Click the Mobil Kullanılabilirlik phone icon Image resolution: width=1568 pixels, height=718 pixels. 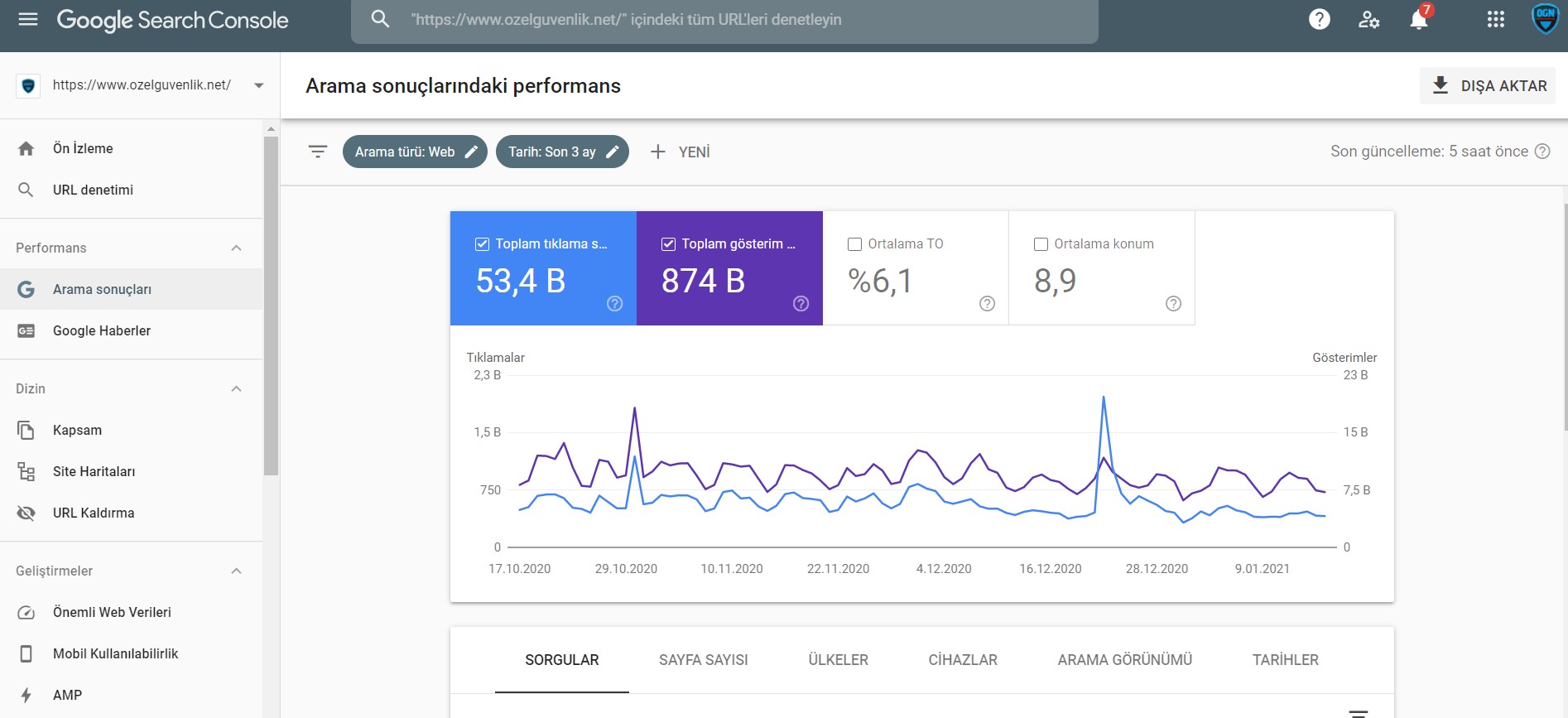click(x=26, y=653)
